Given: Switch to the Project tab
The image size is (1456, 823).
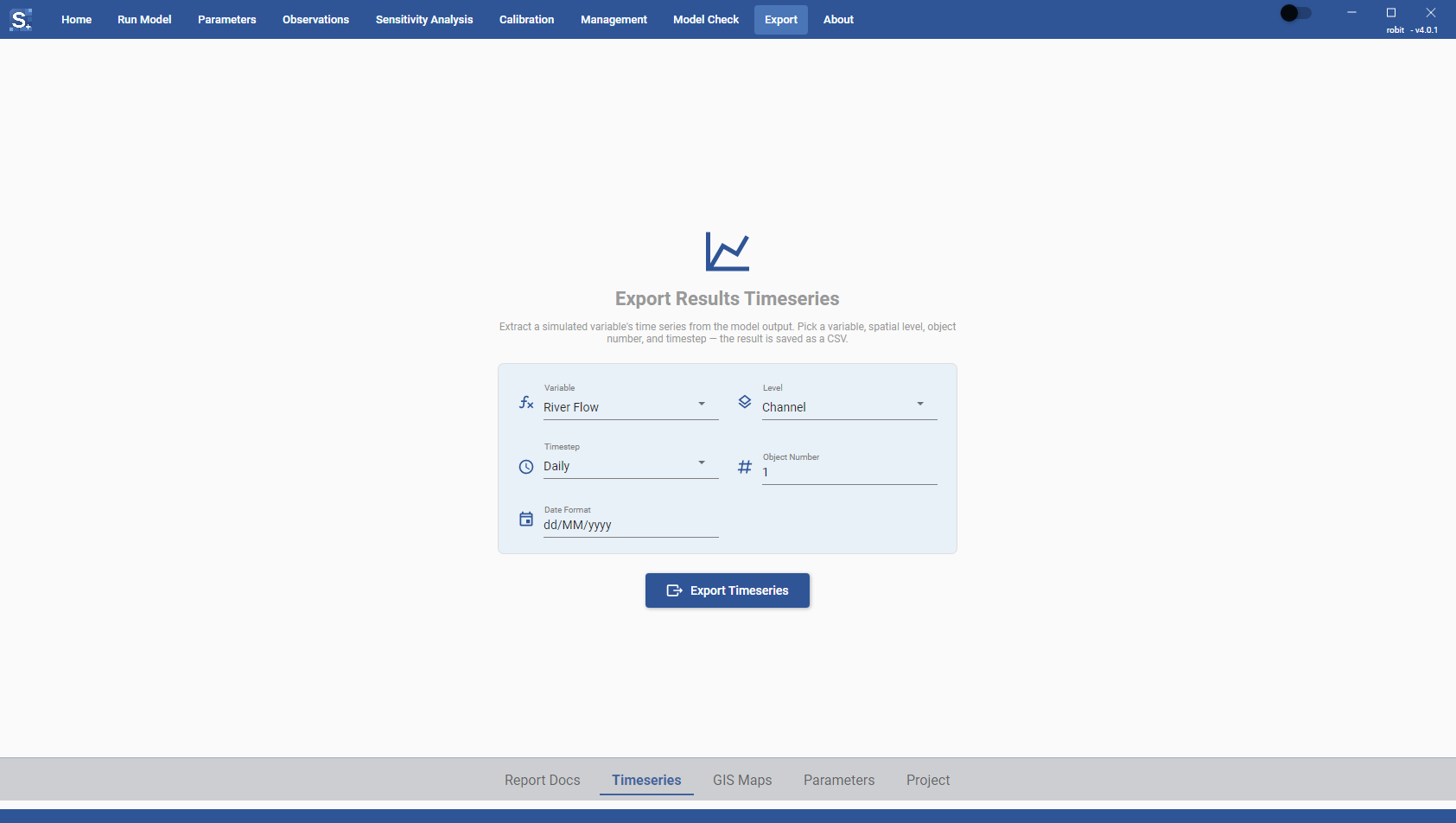Looking at the screenshot, I should (x=928, y=780).
